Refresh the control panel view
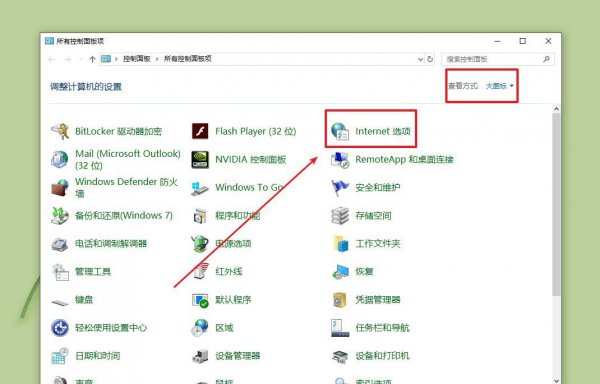600x384 pixels. click(x=430, y=59)
